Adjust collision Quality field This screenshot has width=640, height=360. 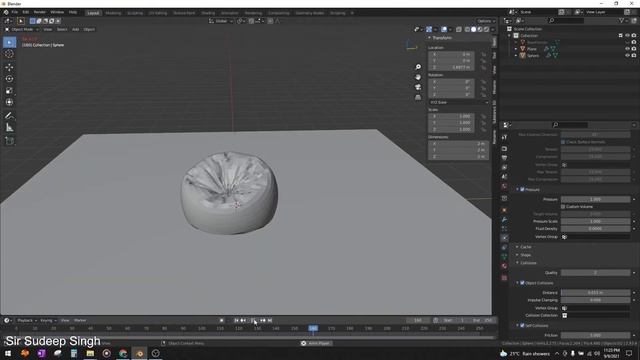tap(596, 273)
